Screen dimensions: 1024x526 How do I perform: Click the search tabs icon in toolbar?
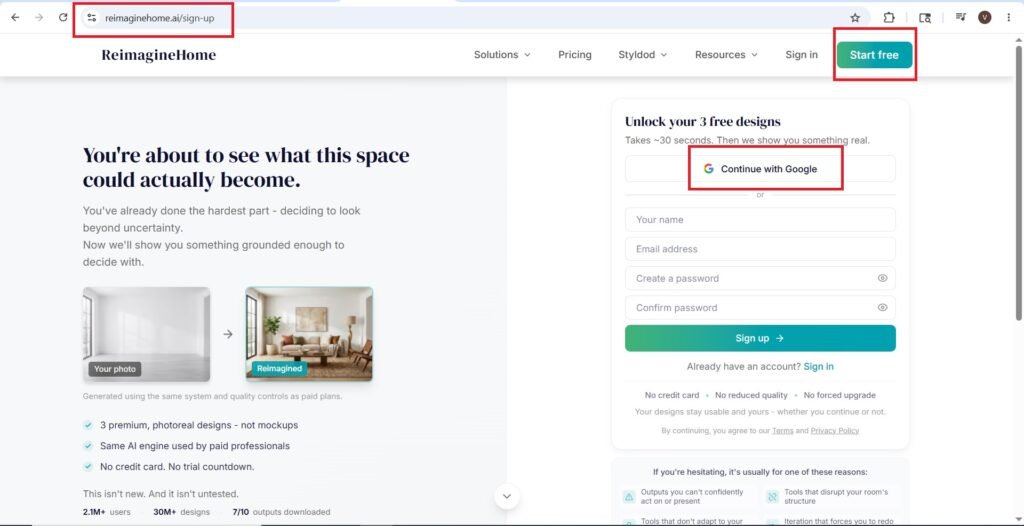pyautogui.click(x=925, y=18)
